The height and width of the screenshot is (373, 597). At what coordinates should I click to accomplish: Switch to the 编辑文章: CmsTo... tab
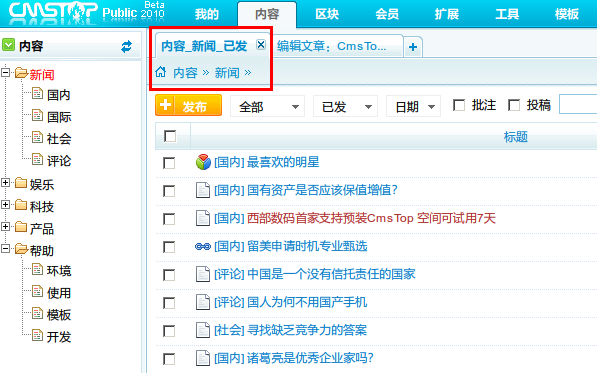tap(337, 46)
